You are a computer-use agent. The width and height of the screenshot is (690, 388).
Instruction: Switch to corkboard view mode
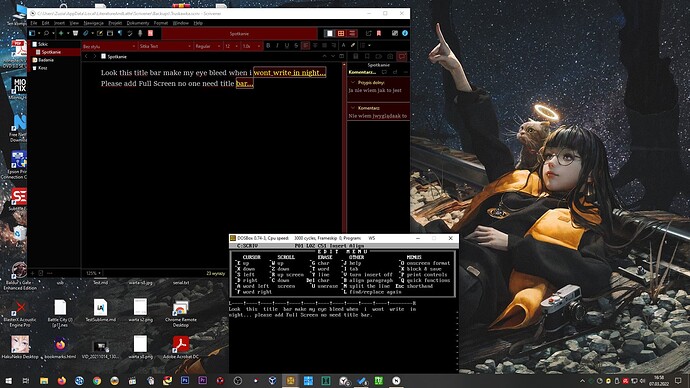click(x=341, y=33)
